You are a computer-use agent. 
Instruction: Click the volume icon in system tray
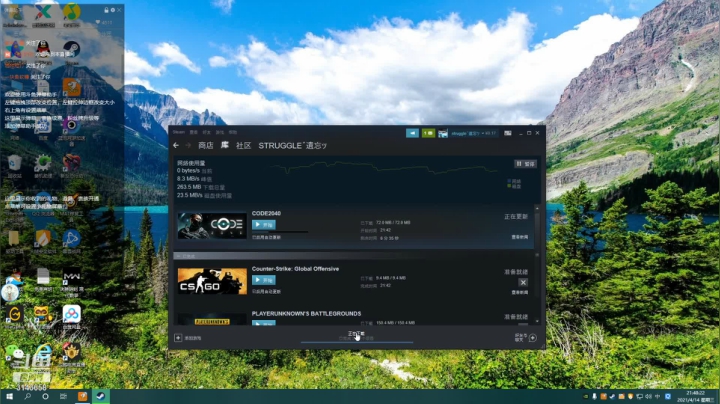pos(648,396)
